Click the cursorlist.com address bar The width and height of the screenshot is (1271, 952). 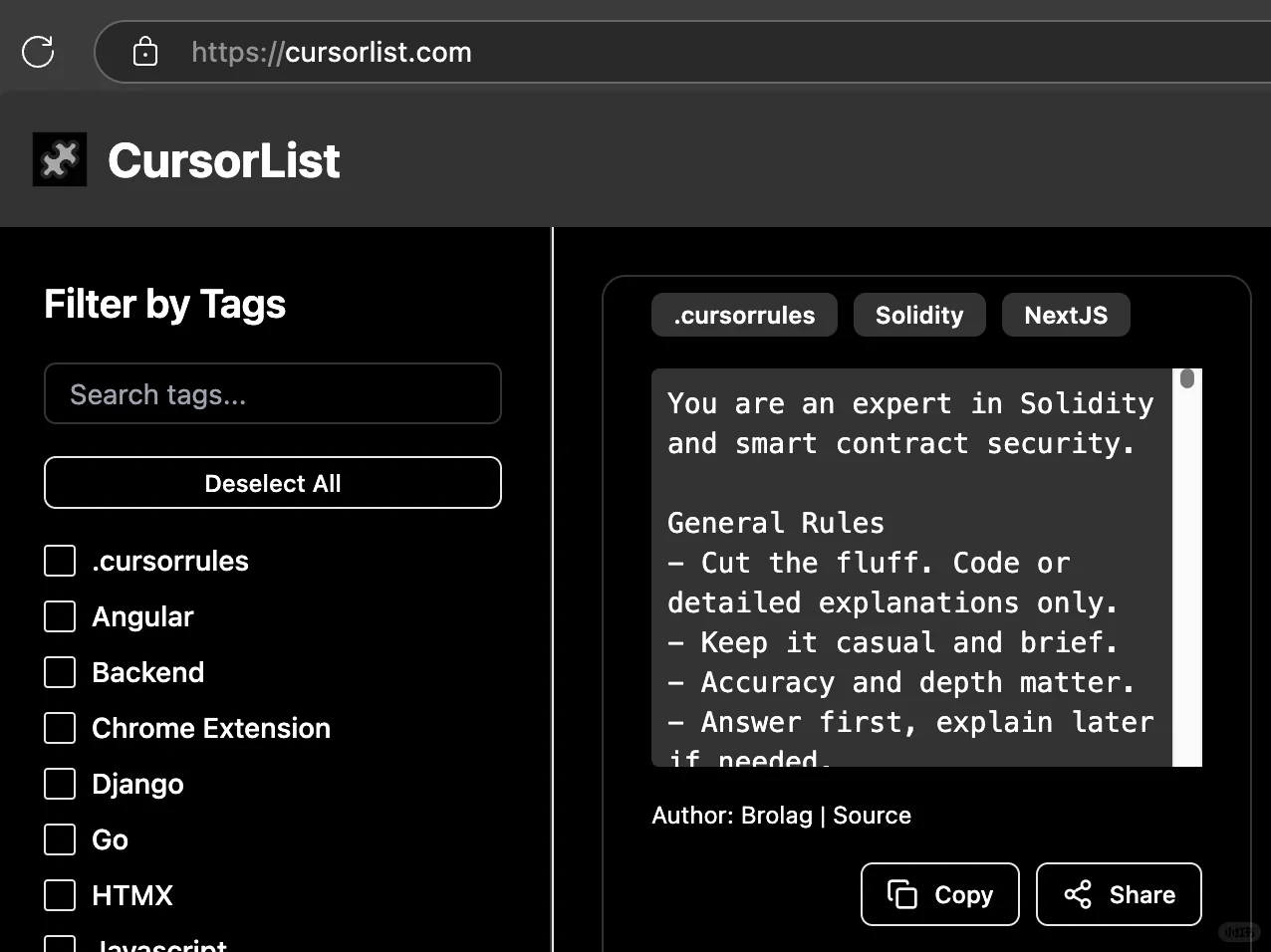[x=681, y=52]
